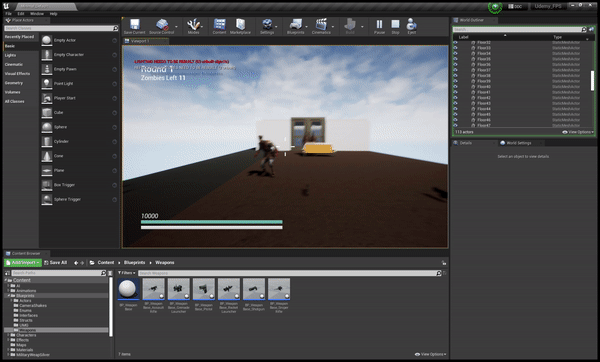
Task: Toggle visibility of Floor41 actor
Action: pos(455,92)
